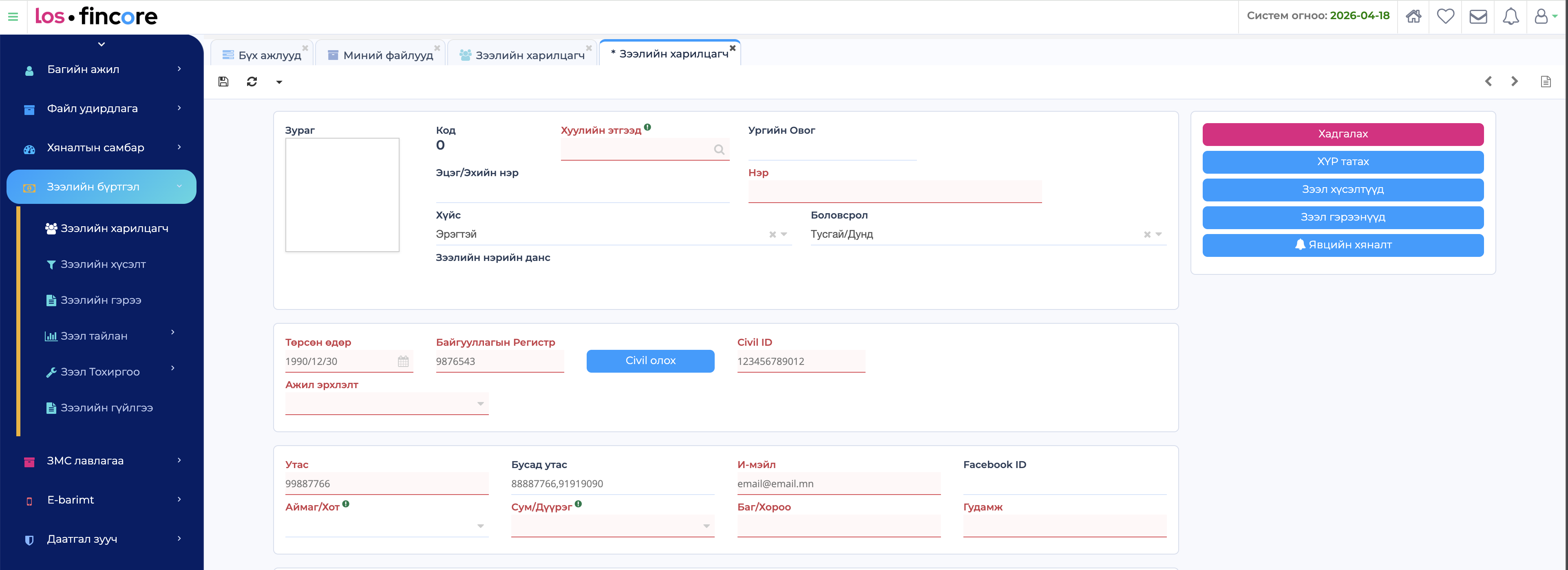Expand E-barimt menu
This screenshot has width=1568, height=570.
click(102, 500)
